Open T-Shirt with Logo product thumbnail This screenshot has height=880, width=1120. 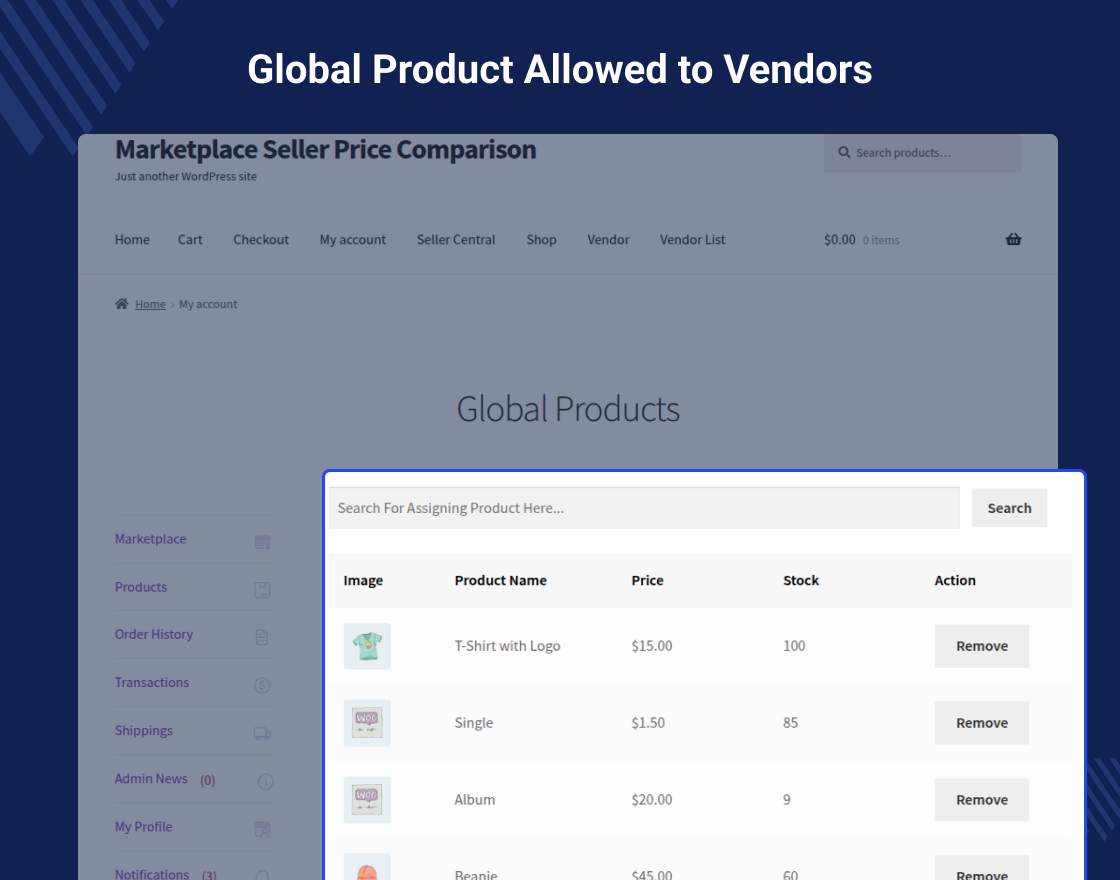coord(367,646)
